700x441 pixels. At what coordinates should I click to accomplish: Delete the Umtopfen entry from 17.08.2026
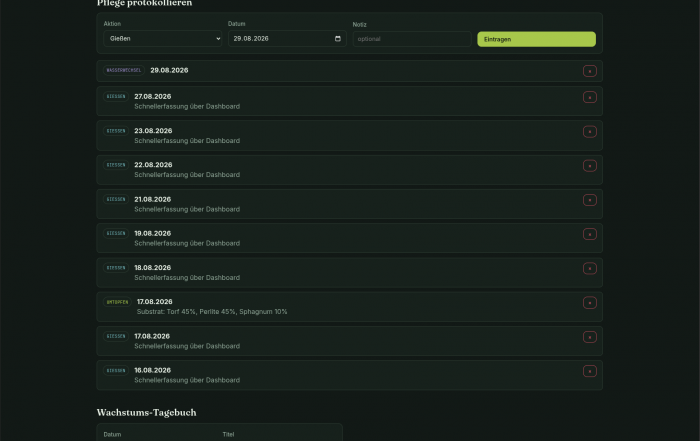click(589, 303)
